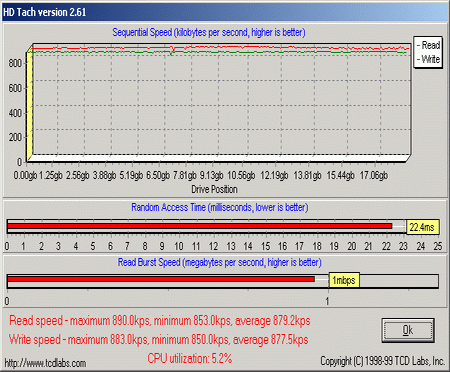Viewport: 450px width, 372px height.
Task: Click the 25 tick on access time scale
Action: [x=438, y=246]
